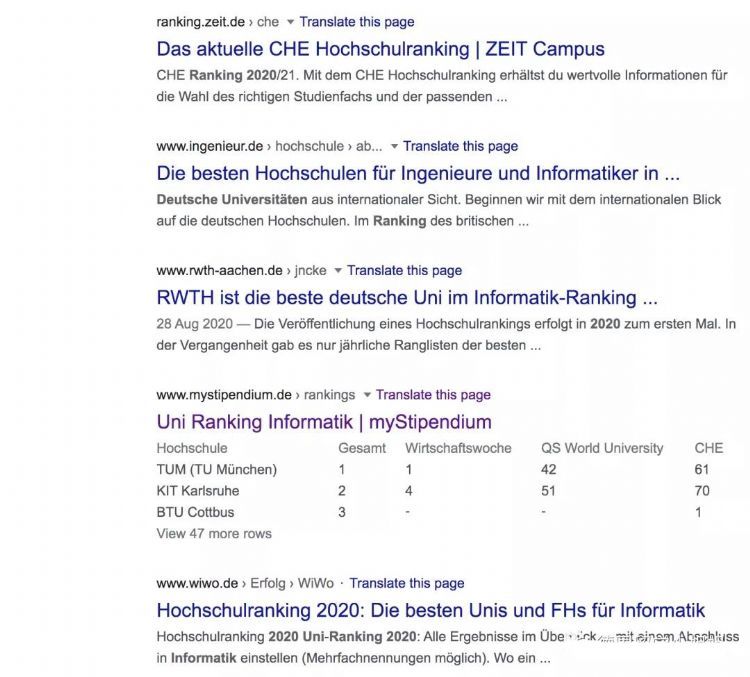Translate the ranking.zeit.de result page
The image size is (750, 677).
[357, 22]
